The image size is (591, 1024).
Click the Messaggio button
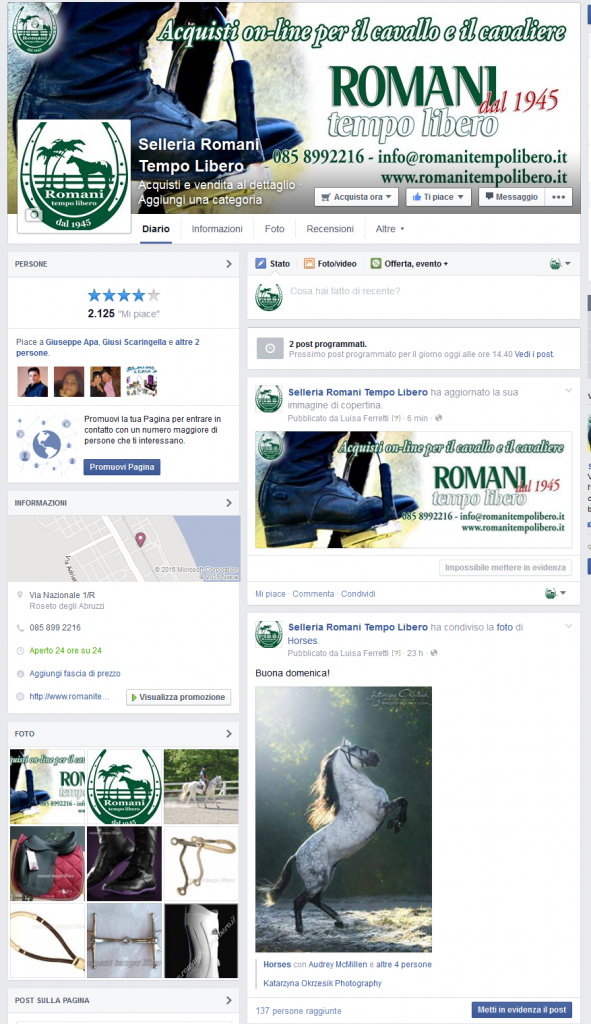coord(511,197)
